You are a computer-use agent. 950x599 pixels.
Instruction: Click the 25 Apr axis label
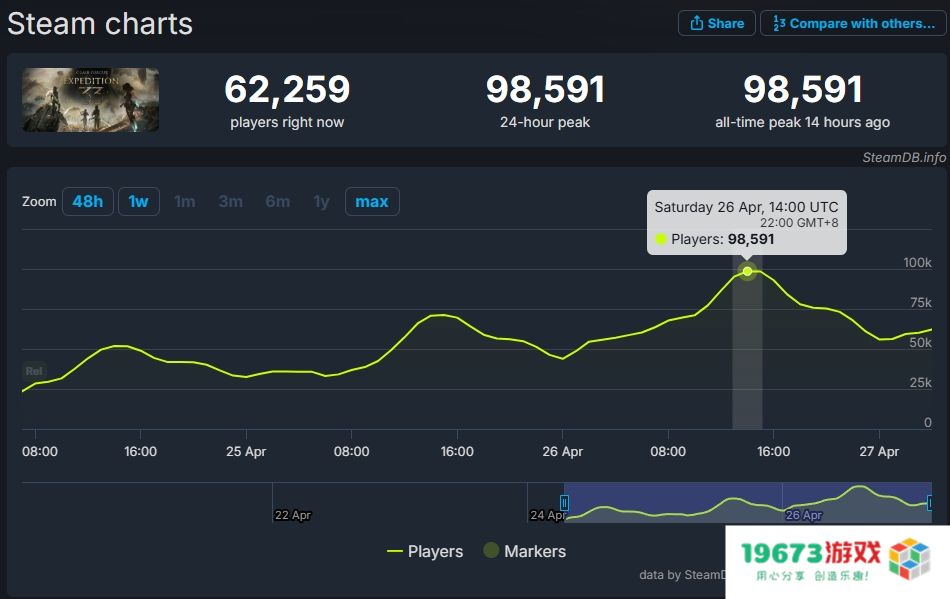[246, 451]
